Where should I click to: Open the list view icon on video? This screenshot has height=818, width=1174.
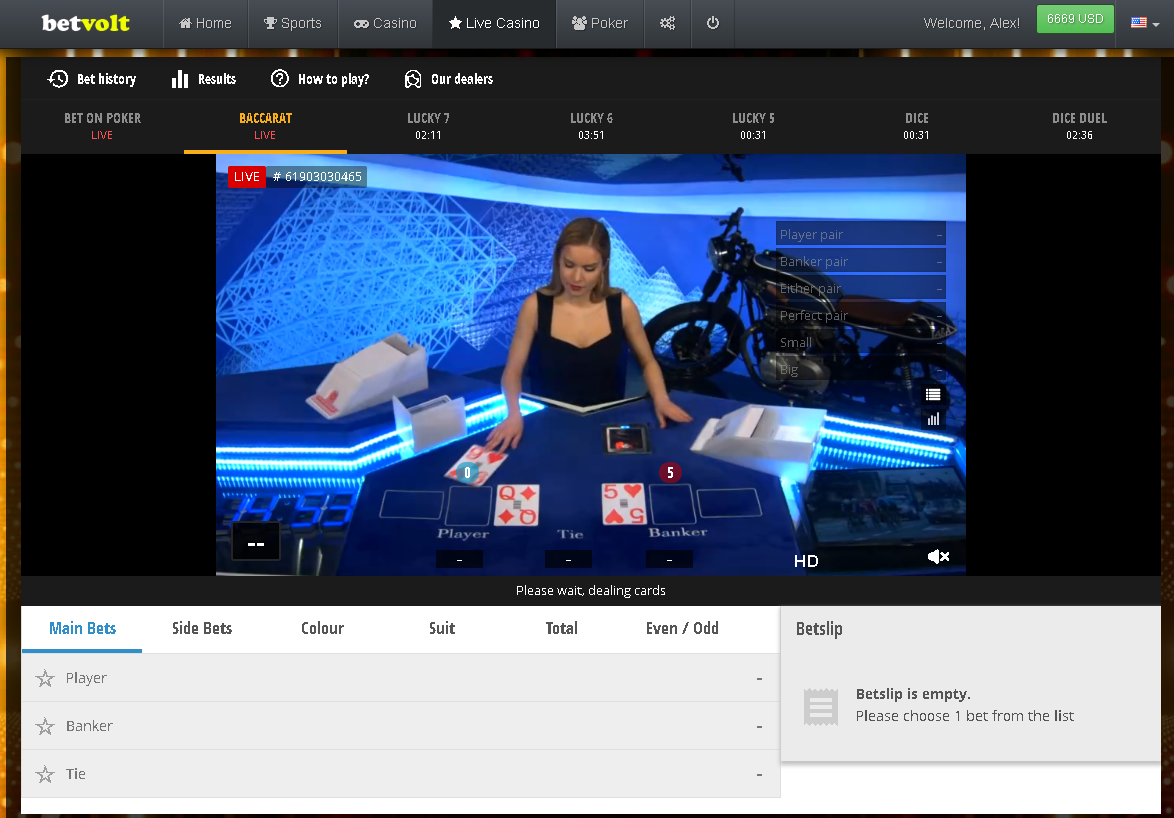933,395
